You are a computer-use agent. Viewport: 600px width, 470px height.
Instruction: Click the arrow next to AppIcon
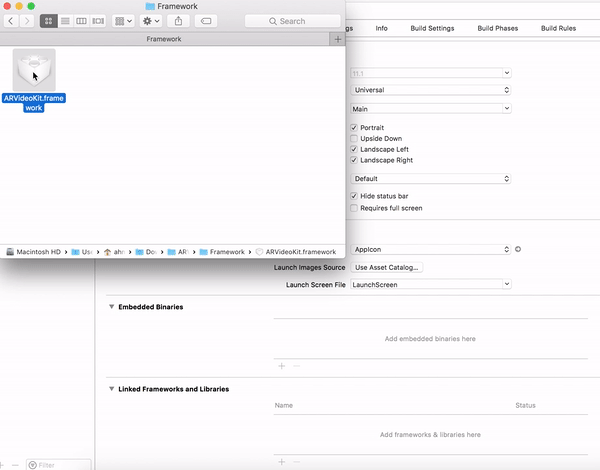pyautogui.click(x=518, y=249)
